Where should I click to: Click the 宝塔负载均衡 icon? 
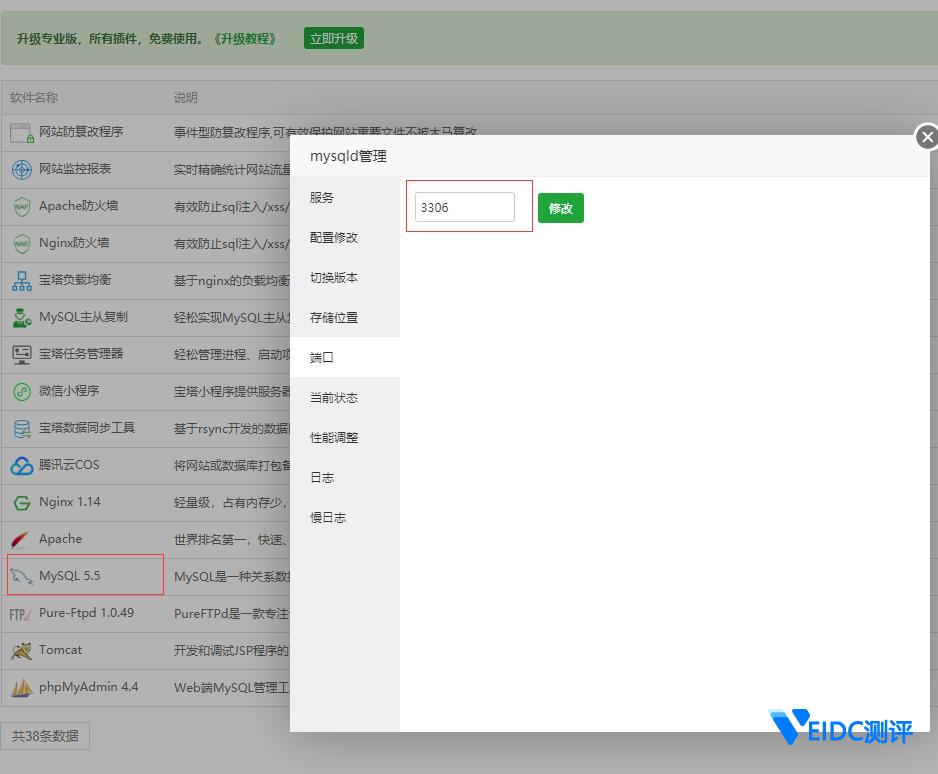pos(22,280)
